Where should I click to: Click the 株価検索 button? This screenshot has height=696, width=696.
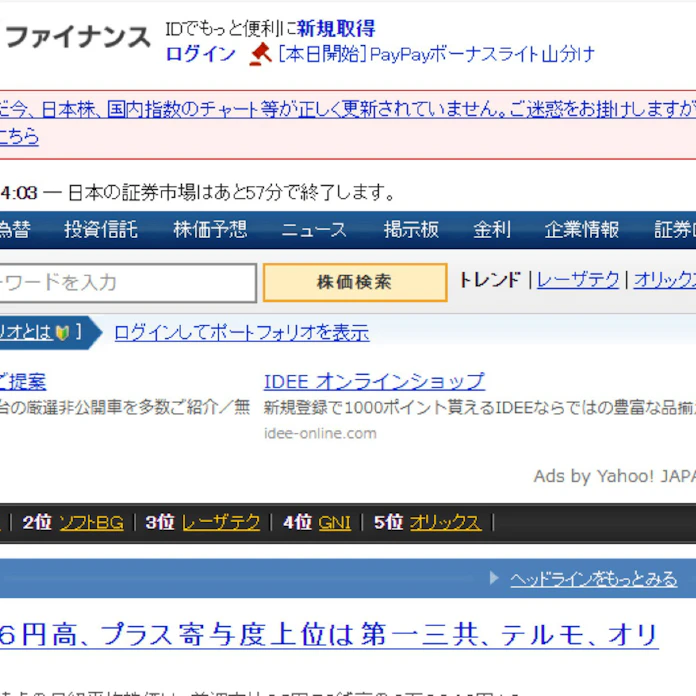click(355, 282)
